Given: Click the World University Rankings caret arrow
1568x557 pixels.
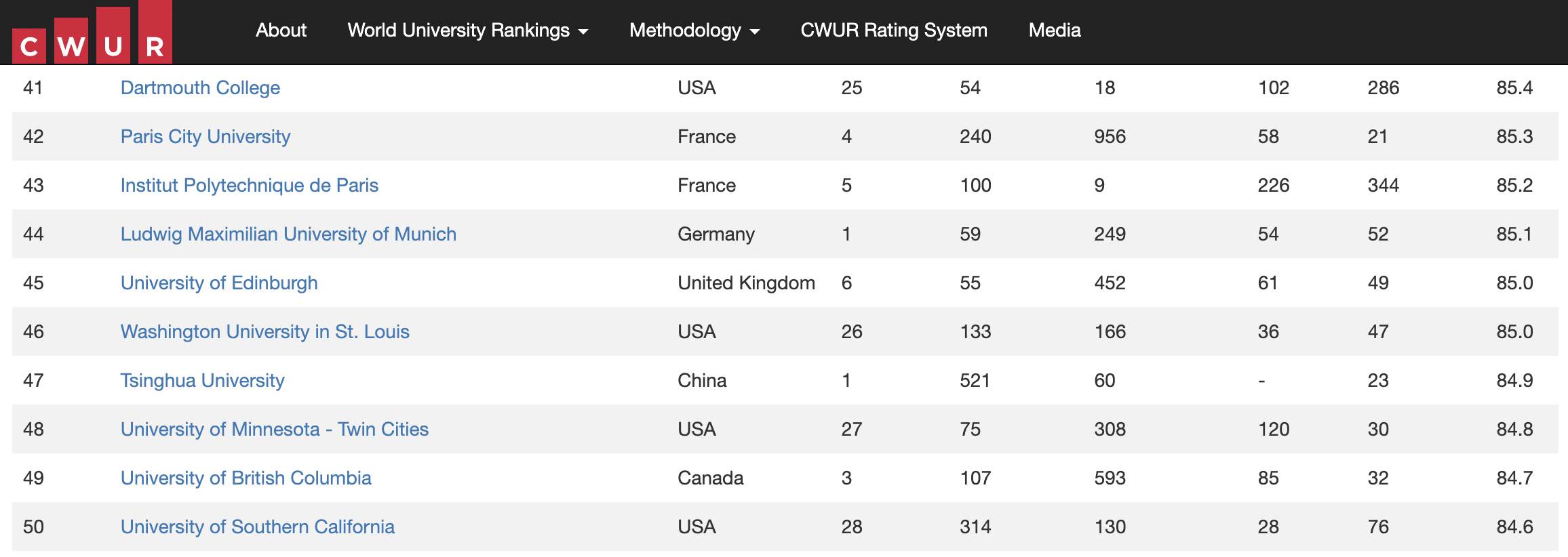Looking at the screenshot, I should coord(583,32).
